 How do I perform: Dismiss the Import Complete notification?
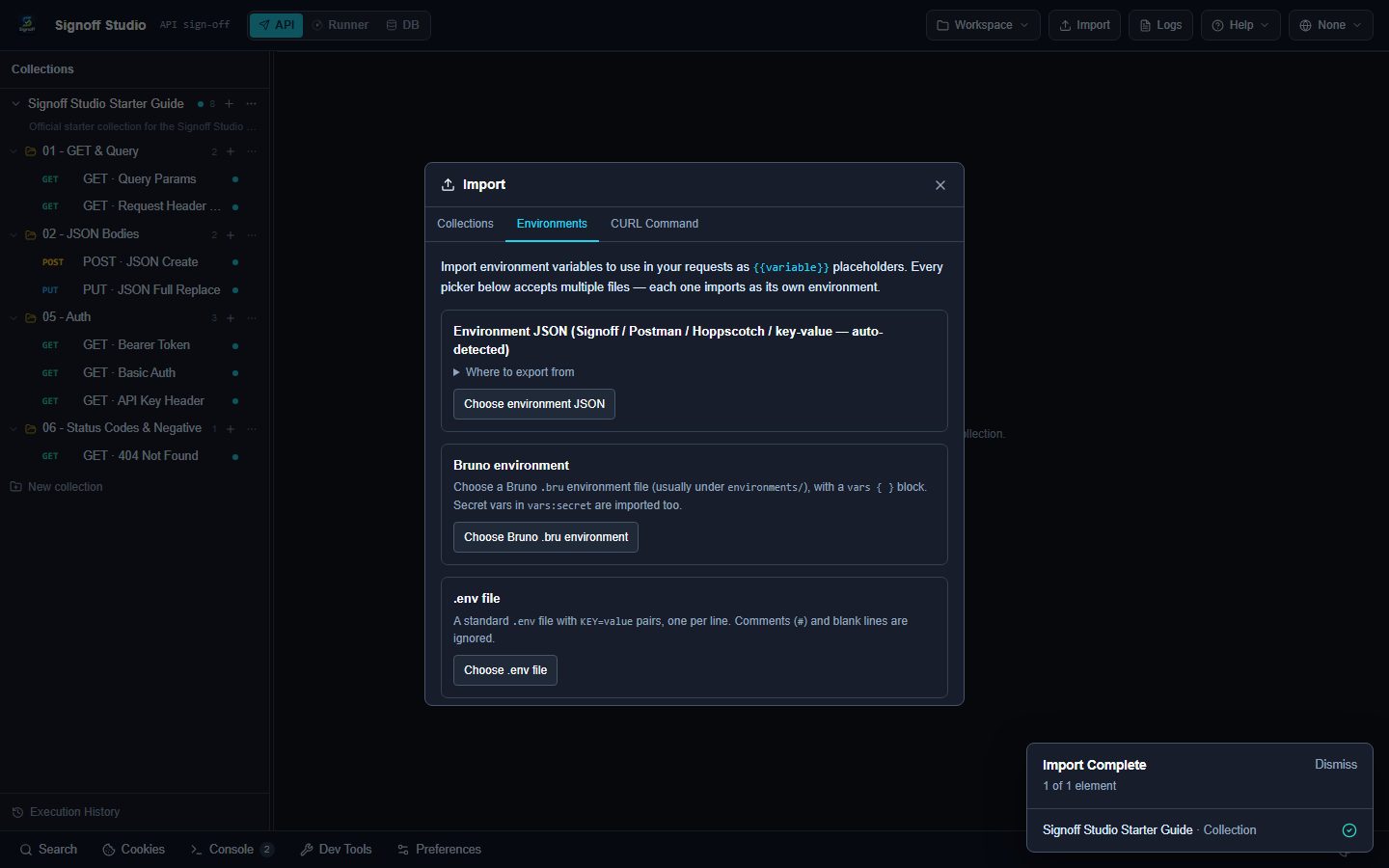1336,765
